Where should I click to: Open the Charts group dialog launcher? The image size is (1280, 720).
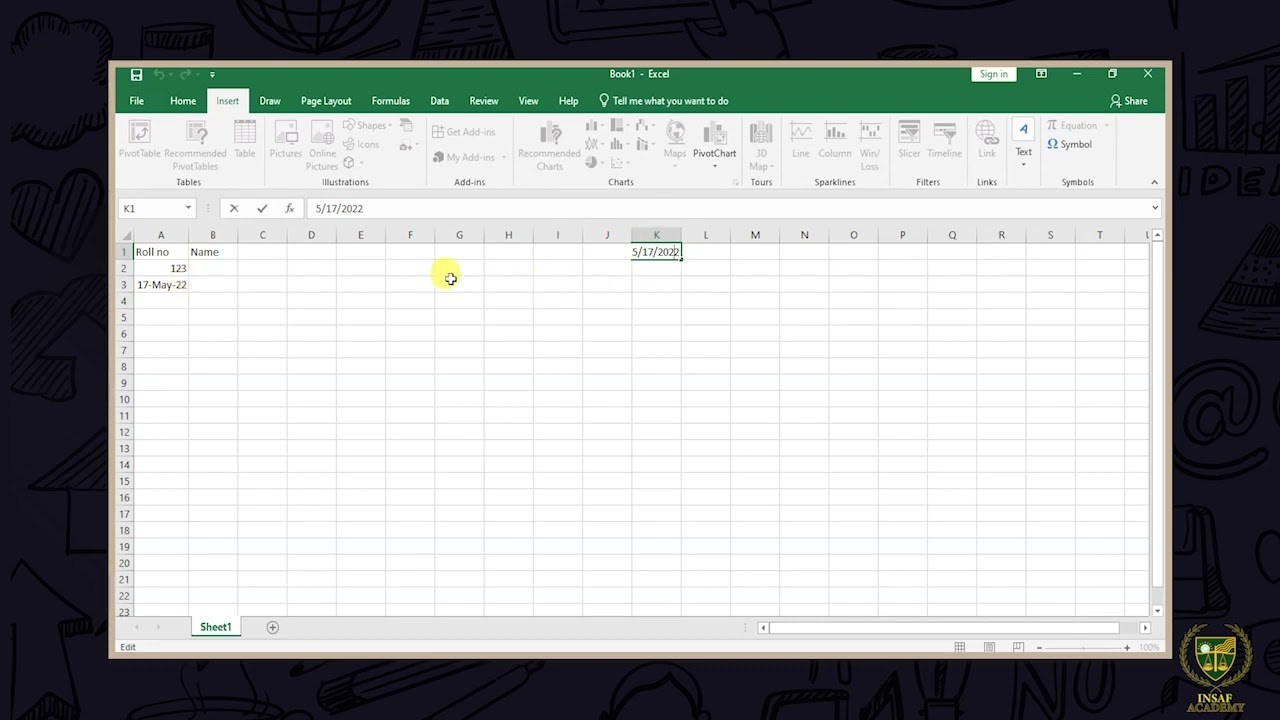tap(736, 183)
